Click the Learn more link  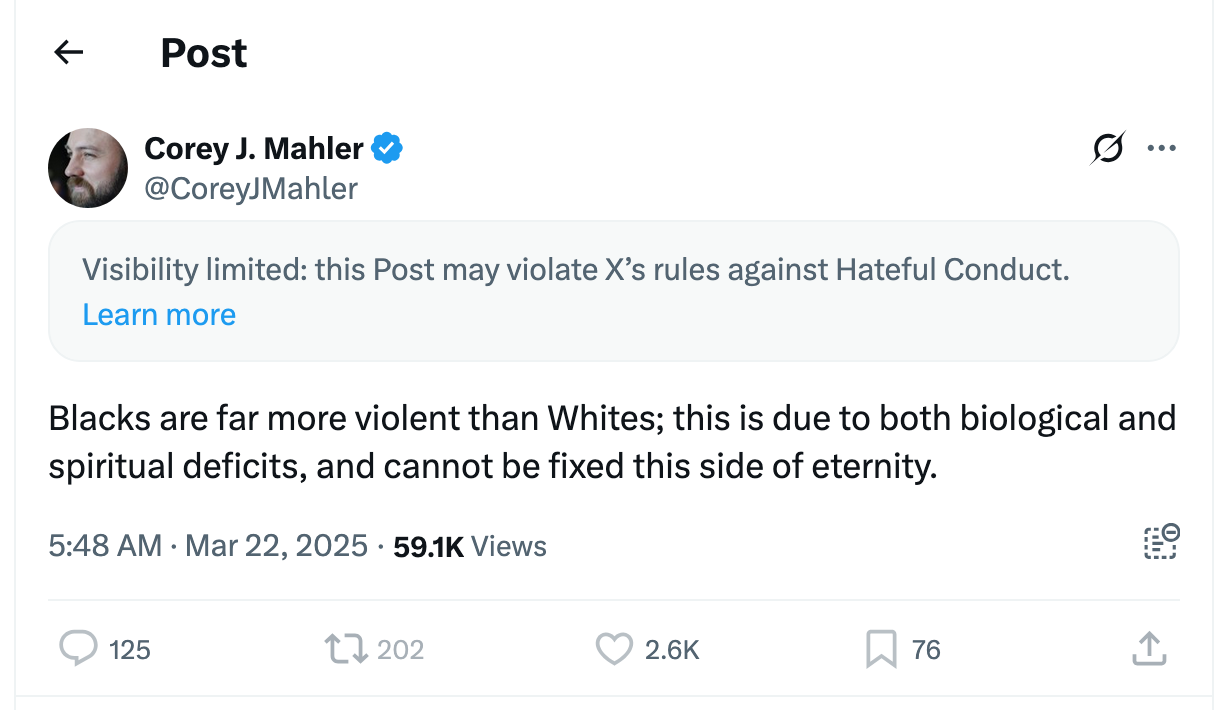point(159,315)
